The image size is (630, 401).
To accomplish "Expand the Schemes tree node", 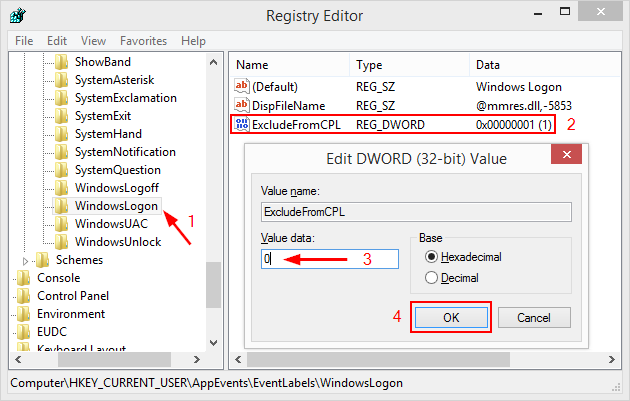I will coord(26,260).
